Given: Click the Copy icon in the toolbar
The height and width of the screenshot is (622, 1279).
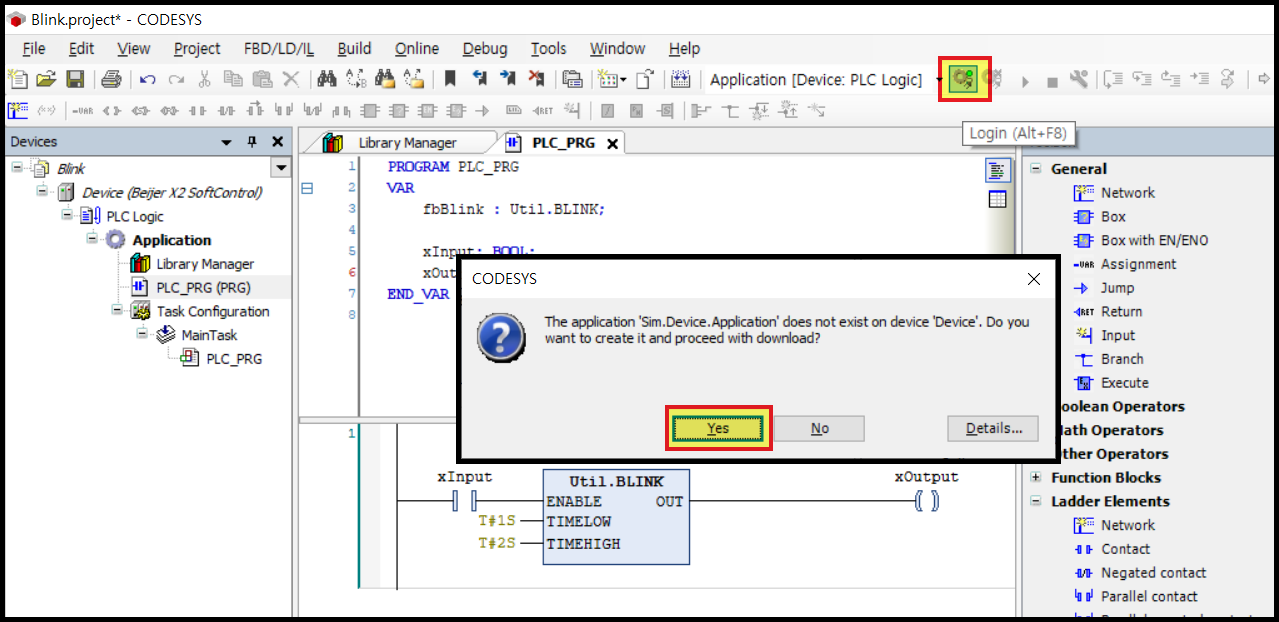Looking at the screenshot, I should coord(232,79).
